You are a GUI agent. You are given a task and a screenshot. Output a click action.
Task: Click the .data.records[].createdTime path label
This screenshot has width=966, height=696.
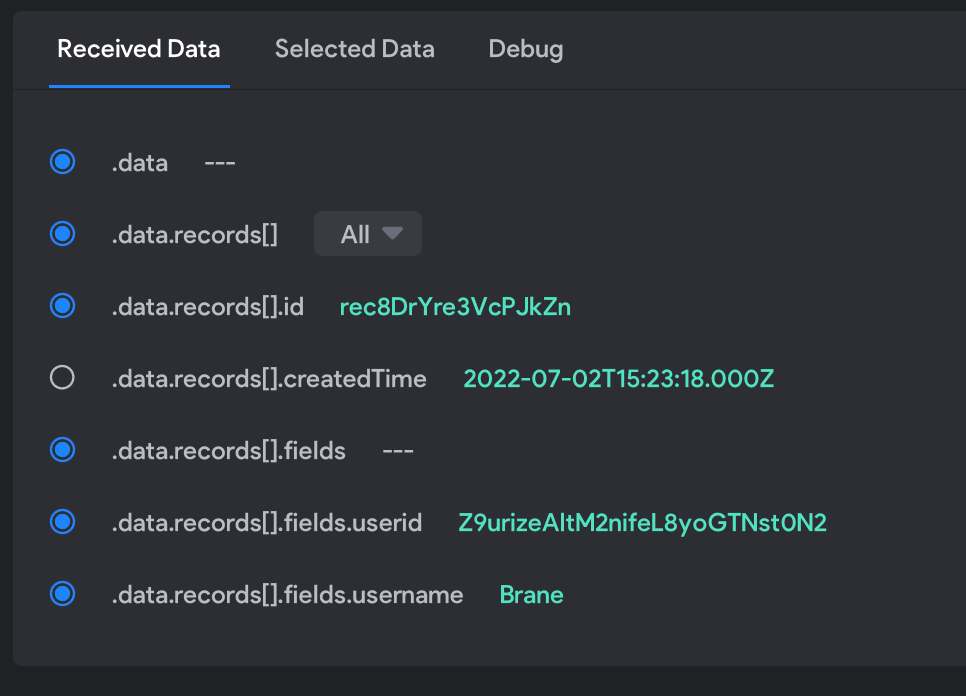(269, 379)
